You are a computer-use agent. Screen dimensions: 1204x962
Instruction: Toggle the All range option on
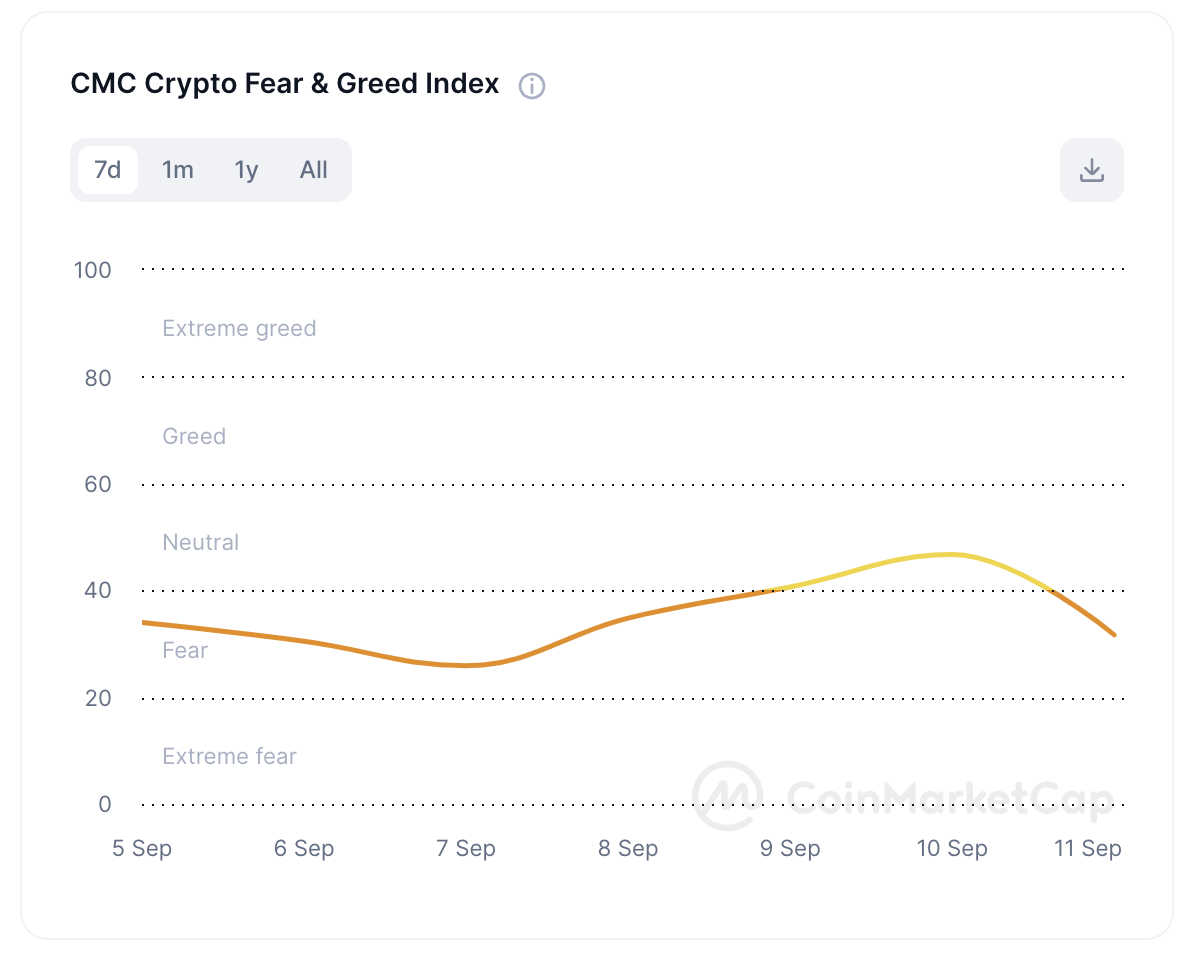point(313,170)
